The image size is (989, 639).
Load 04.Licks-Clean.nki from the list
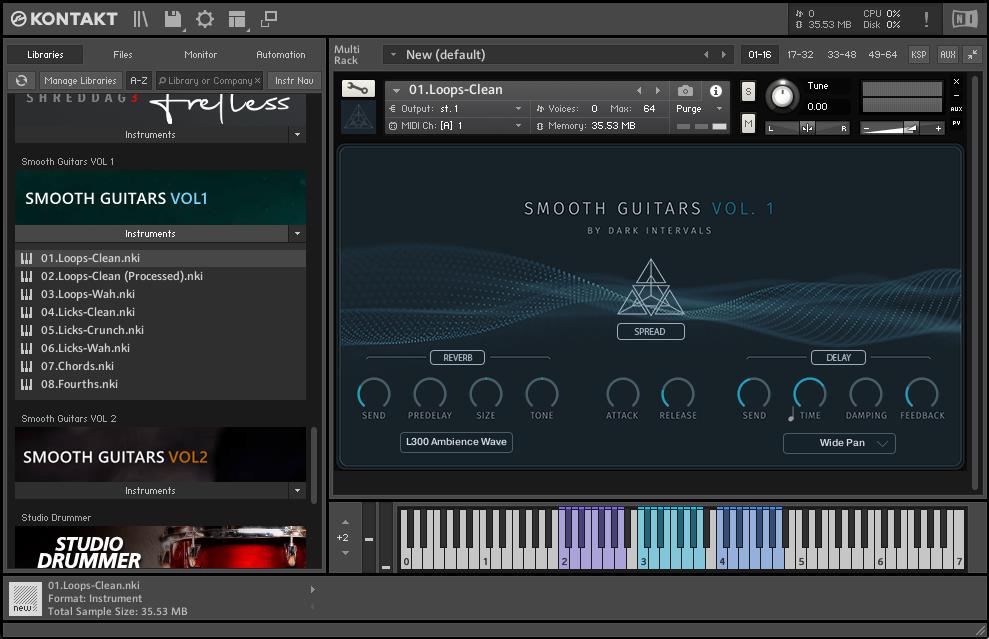pyautogui.click(x=88, y=312)
